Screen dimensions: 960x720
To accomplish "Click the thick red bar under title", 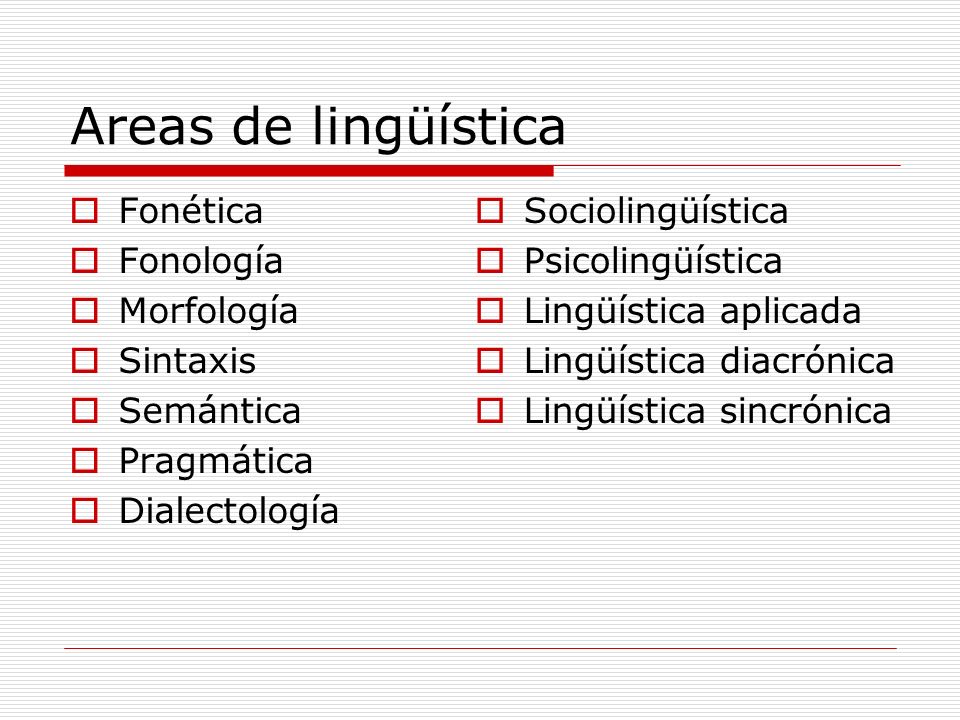I will pyautogui.click(x=309, y=171).
